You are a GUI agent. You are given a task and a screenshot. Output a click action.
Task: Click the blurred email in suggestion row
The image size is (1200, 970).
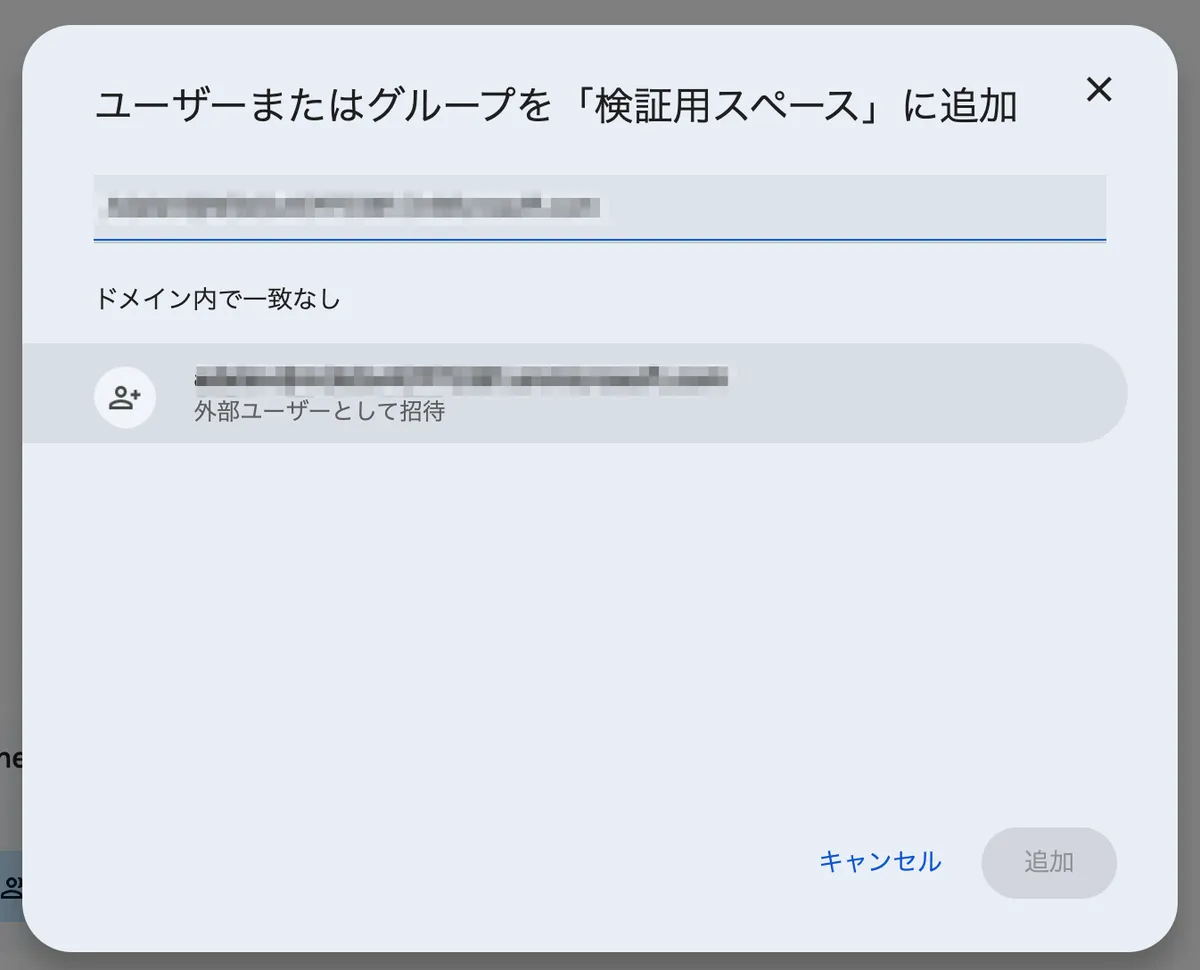point(460,378)
